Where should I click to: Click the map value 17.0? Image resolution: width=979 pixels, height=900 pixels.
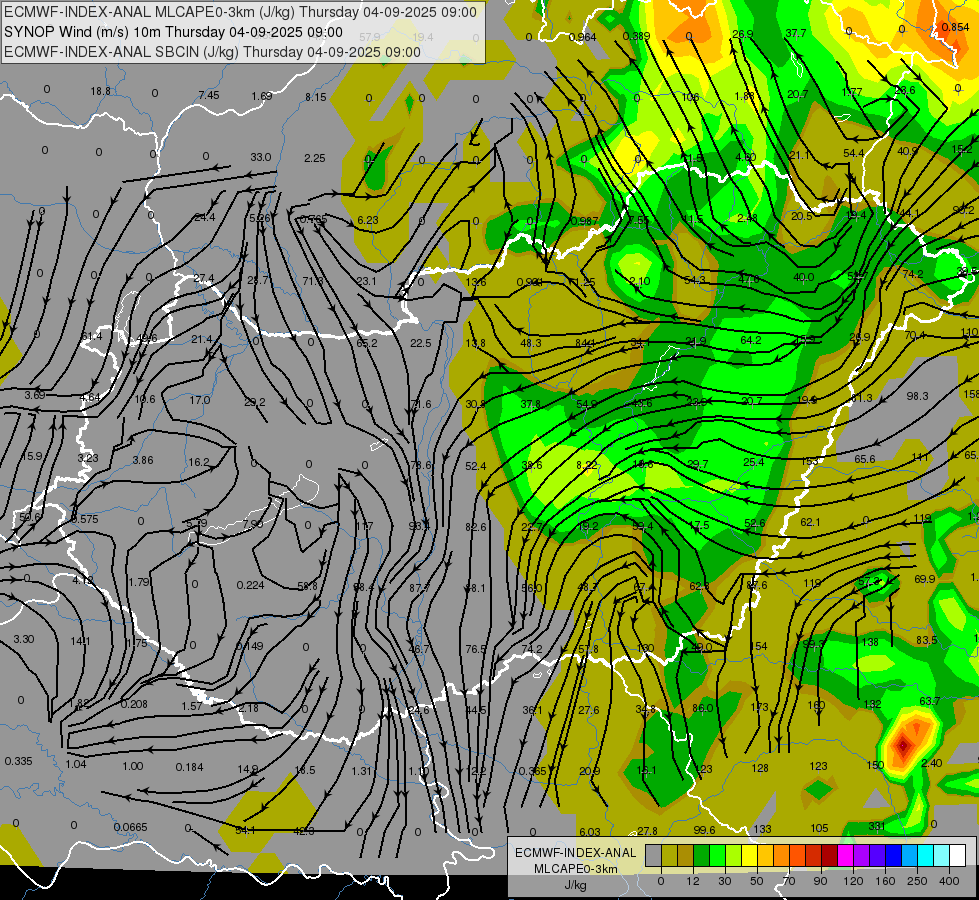click(x=200, y=400)
